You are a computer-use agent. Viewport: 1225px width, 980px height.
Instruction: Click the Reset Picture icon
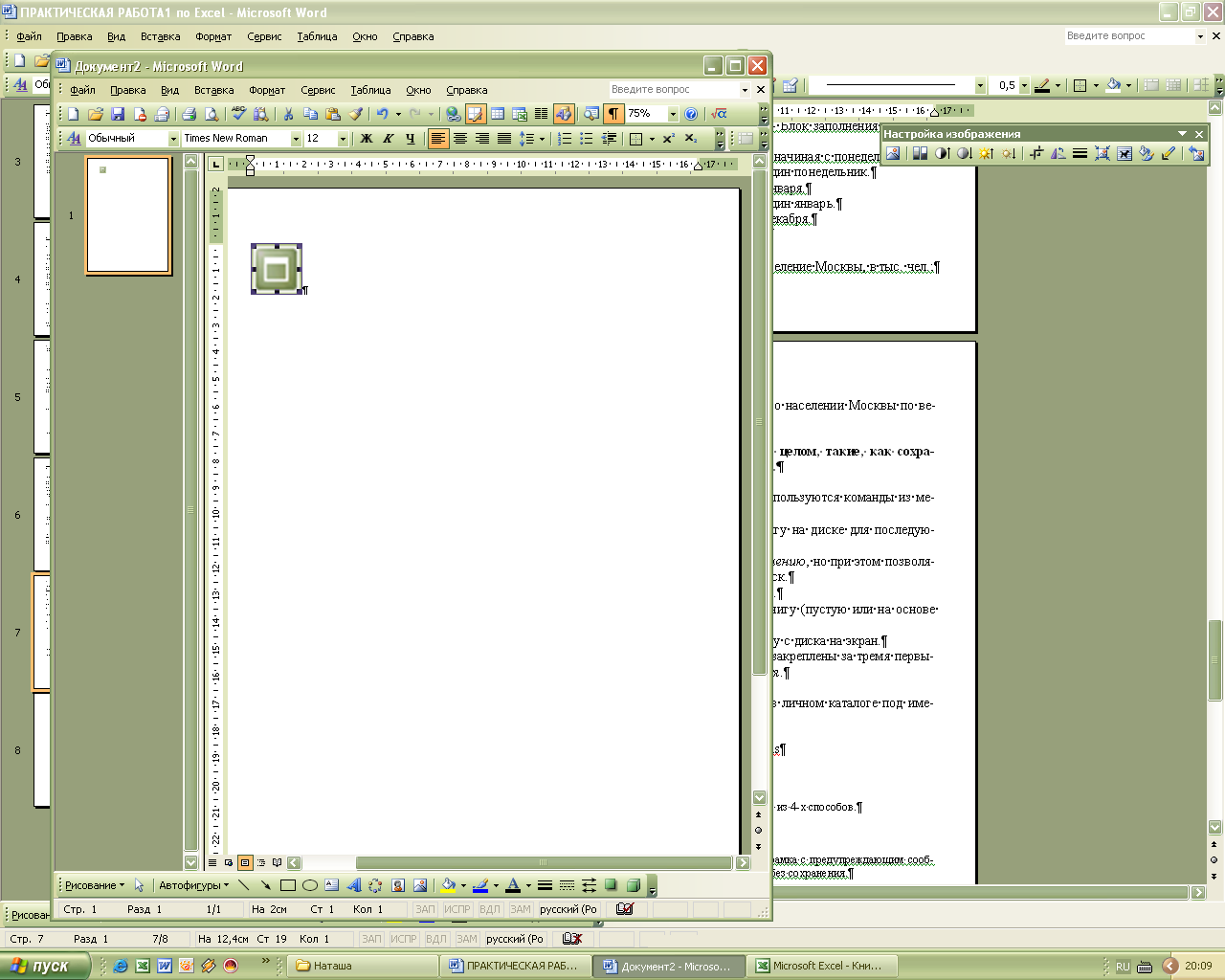point(1195,153)
